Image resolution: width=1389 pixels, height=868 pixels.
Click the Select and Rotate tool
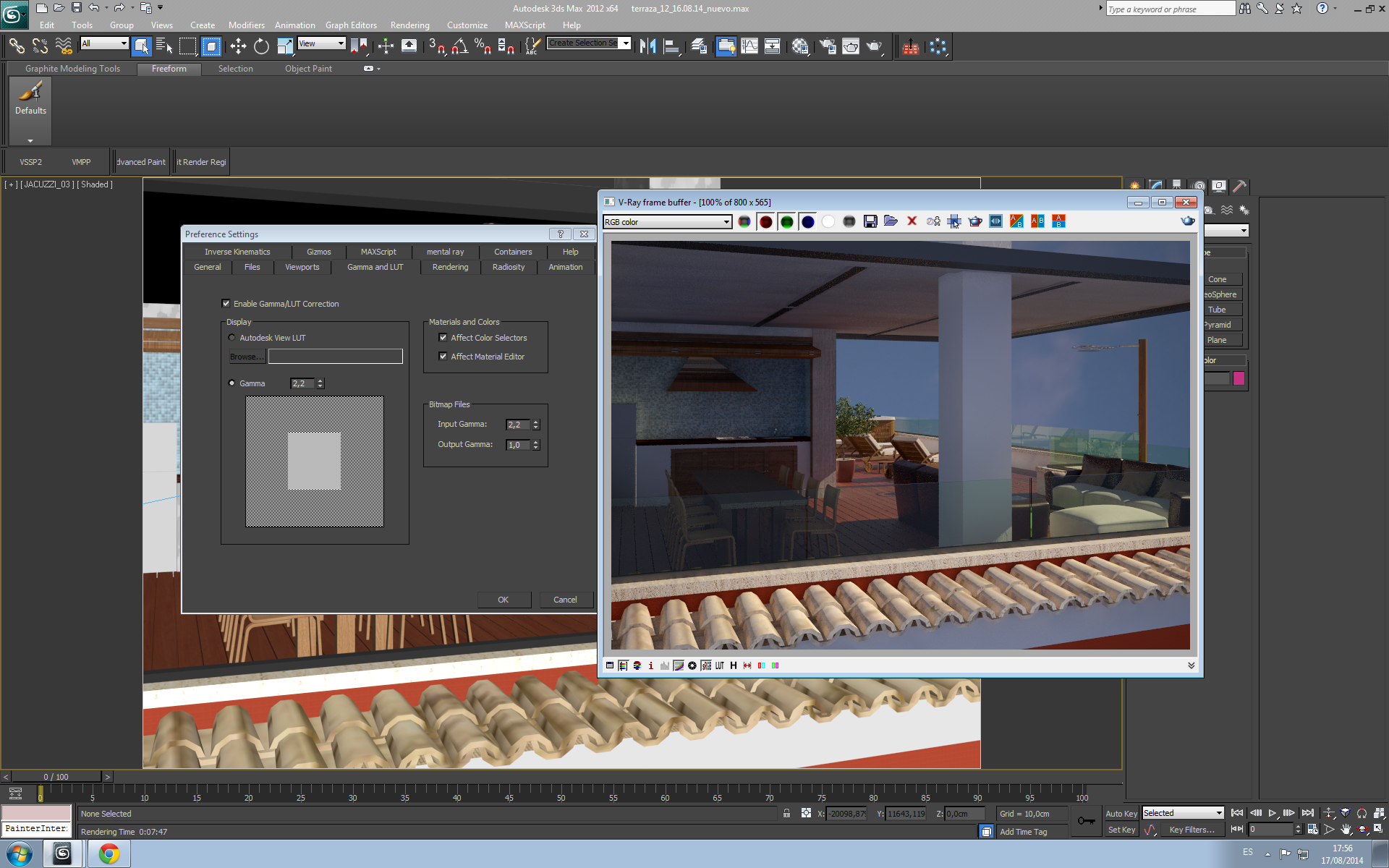click(261, 47)
